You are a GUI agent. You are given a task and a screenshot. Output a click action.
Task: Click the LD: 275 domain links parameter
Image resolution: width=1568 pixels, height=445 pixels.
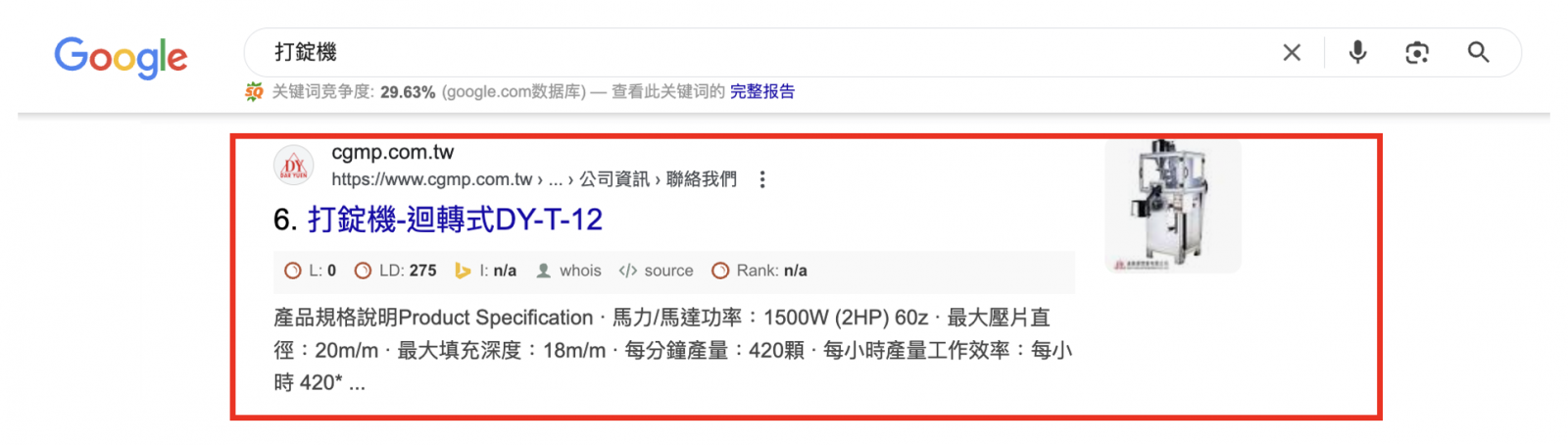tap(396, 271)
